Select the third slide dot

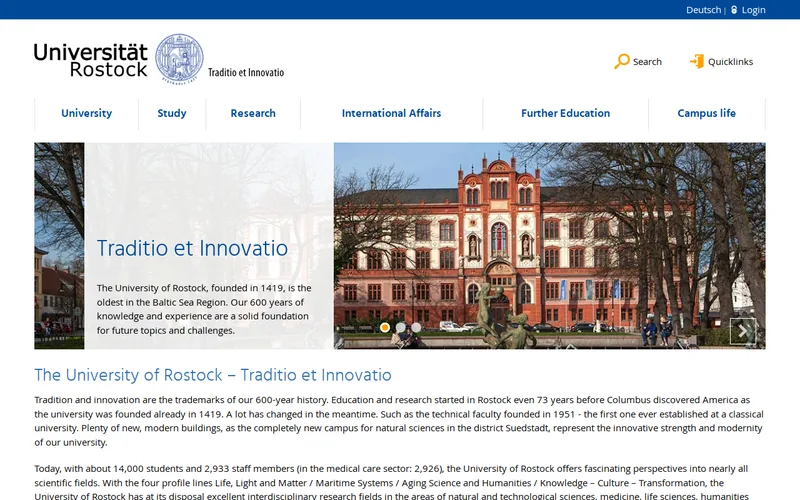(x=416, y=328)
